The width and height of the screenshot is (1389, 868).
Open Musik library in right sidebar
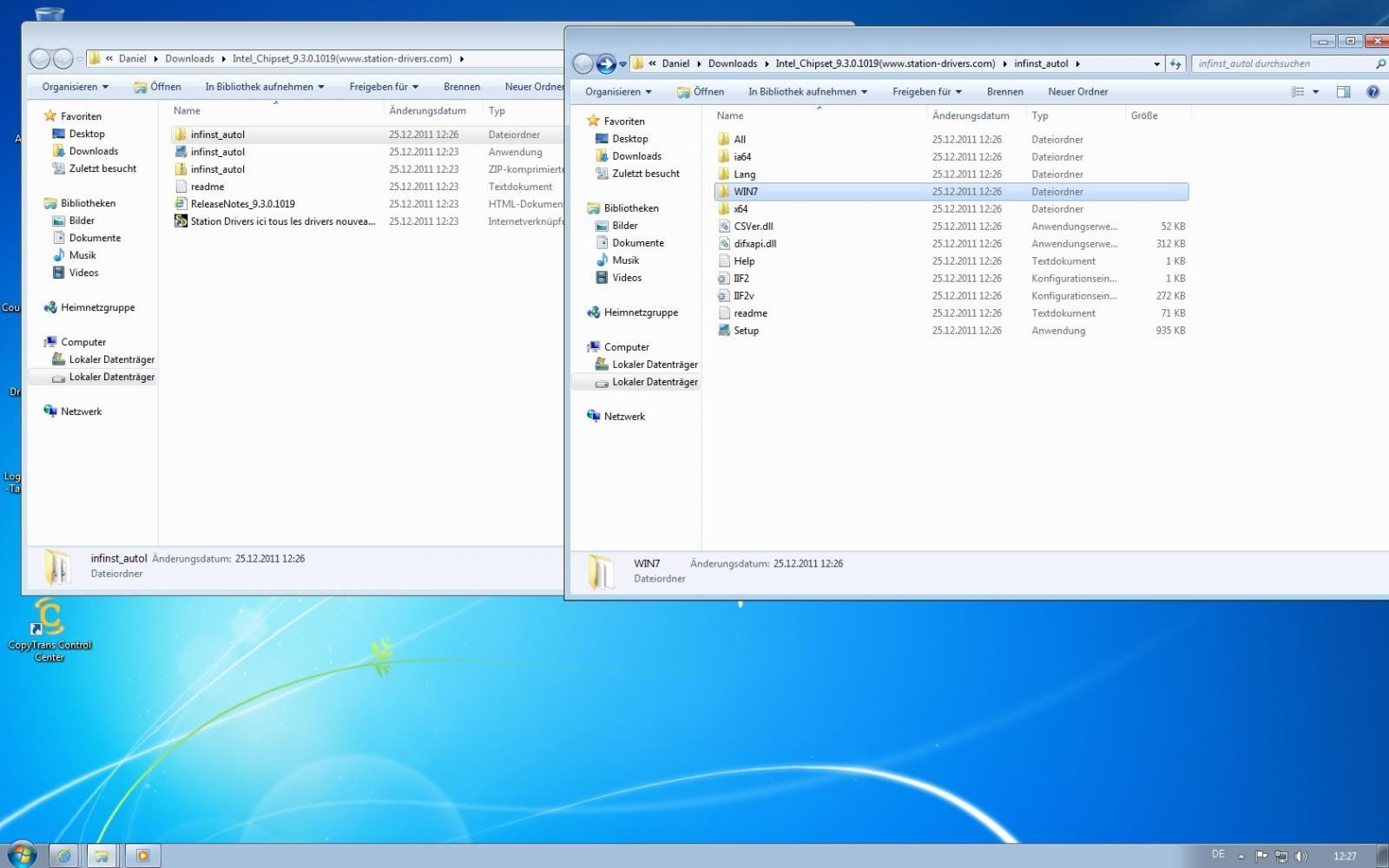tap(617, 260)
